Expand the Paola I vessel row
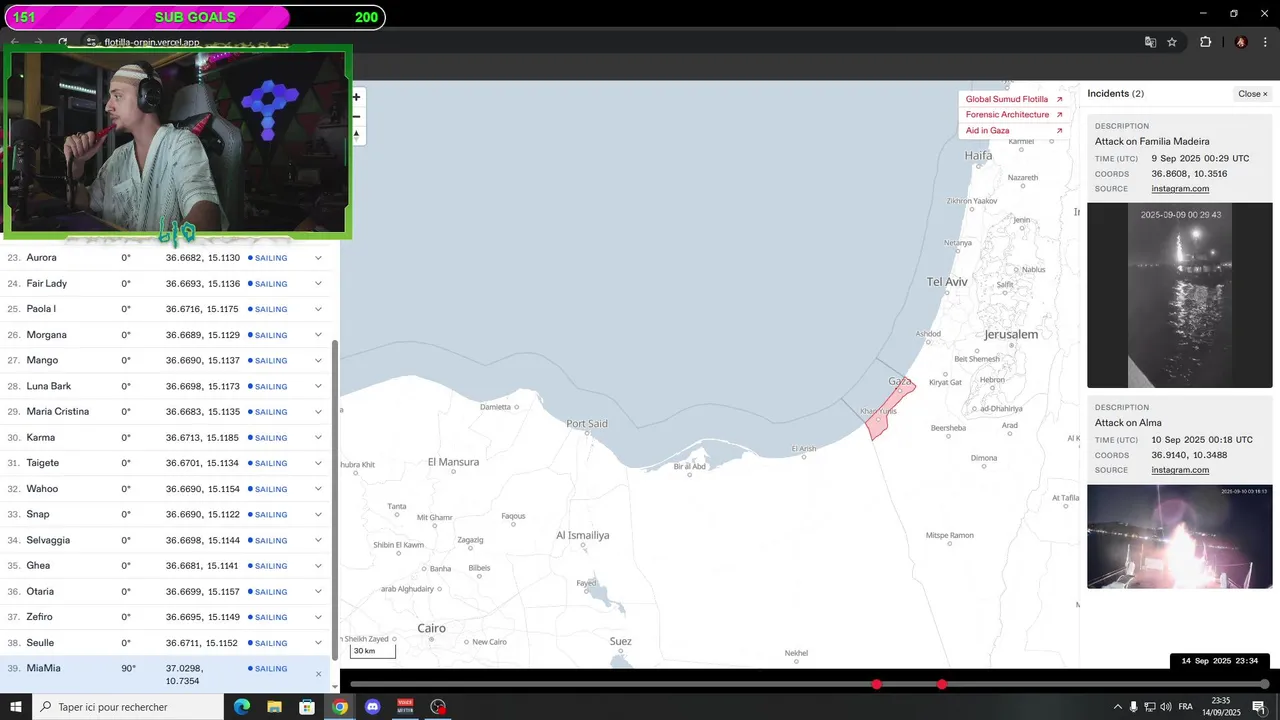Image resolution: width=1280 pixels, height=720 pixels. 319,309
